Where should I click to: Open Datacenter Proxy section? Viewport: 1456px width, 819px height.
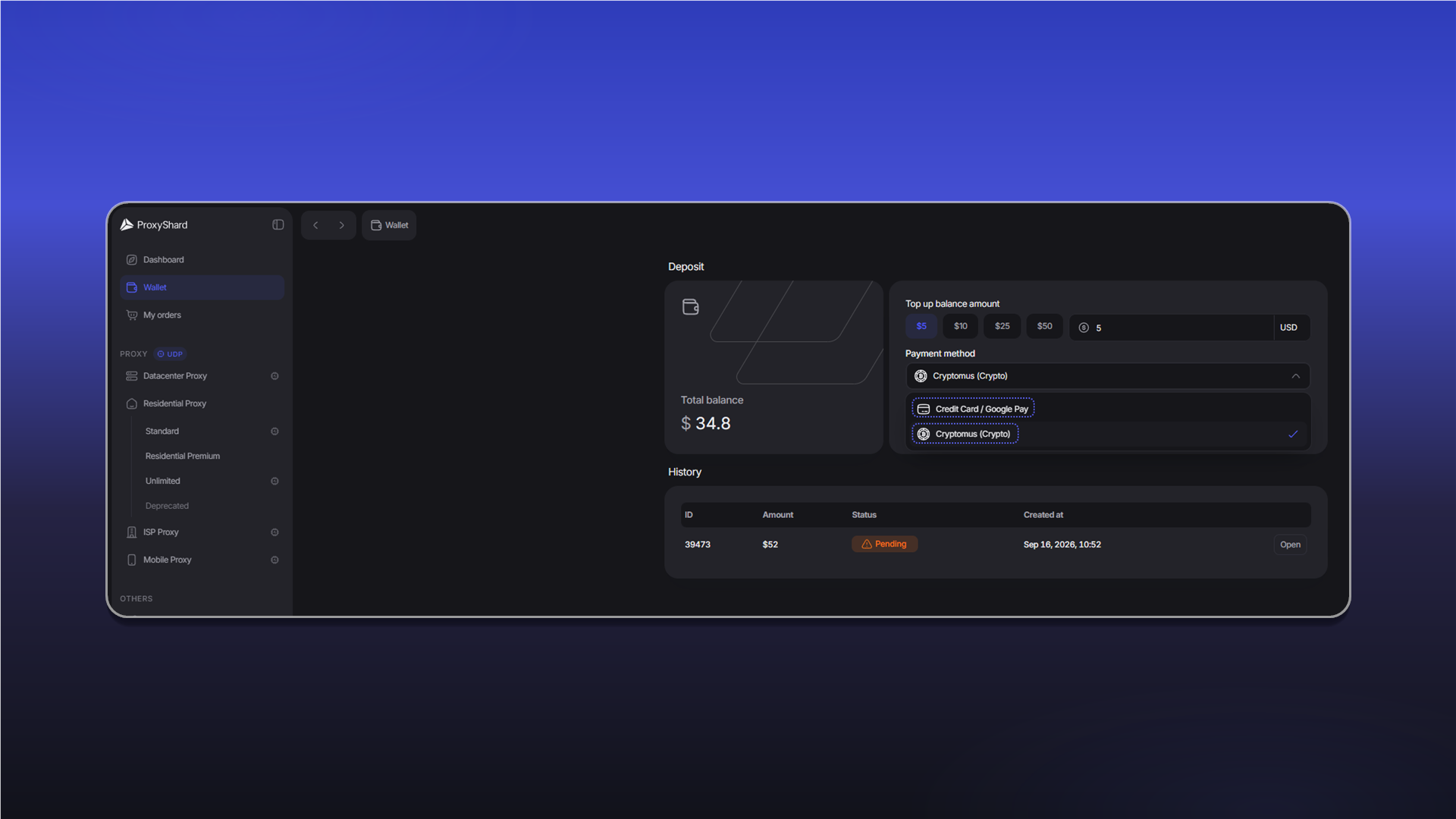(x=202, y=376)
